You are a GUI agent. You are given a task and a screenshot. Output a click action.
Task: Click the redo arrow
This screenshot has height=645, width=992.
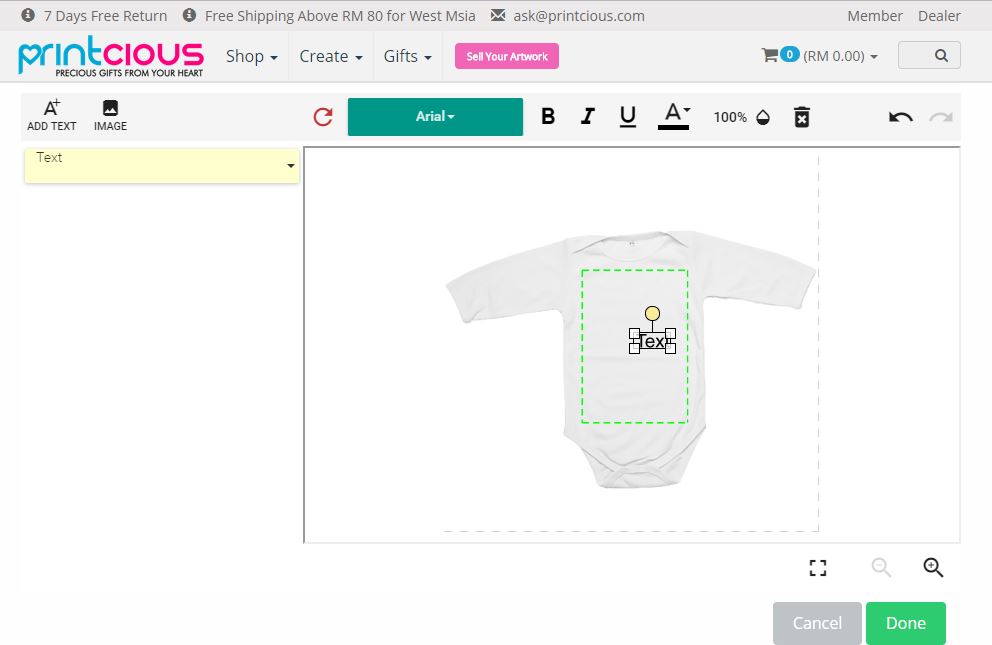click(x=941, y=117)
